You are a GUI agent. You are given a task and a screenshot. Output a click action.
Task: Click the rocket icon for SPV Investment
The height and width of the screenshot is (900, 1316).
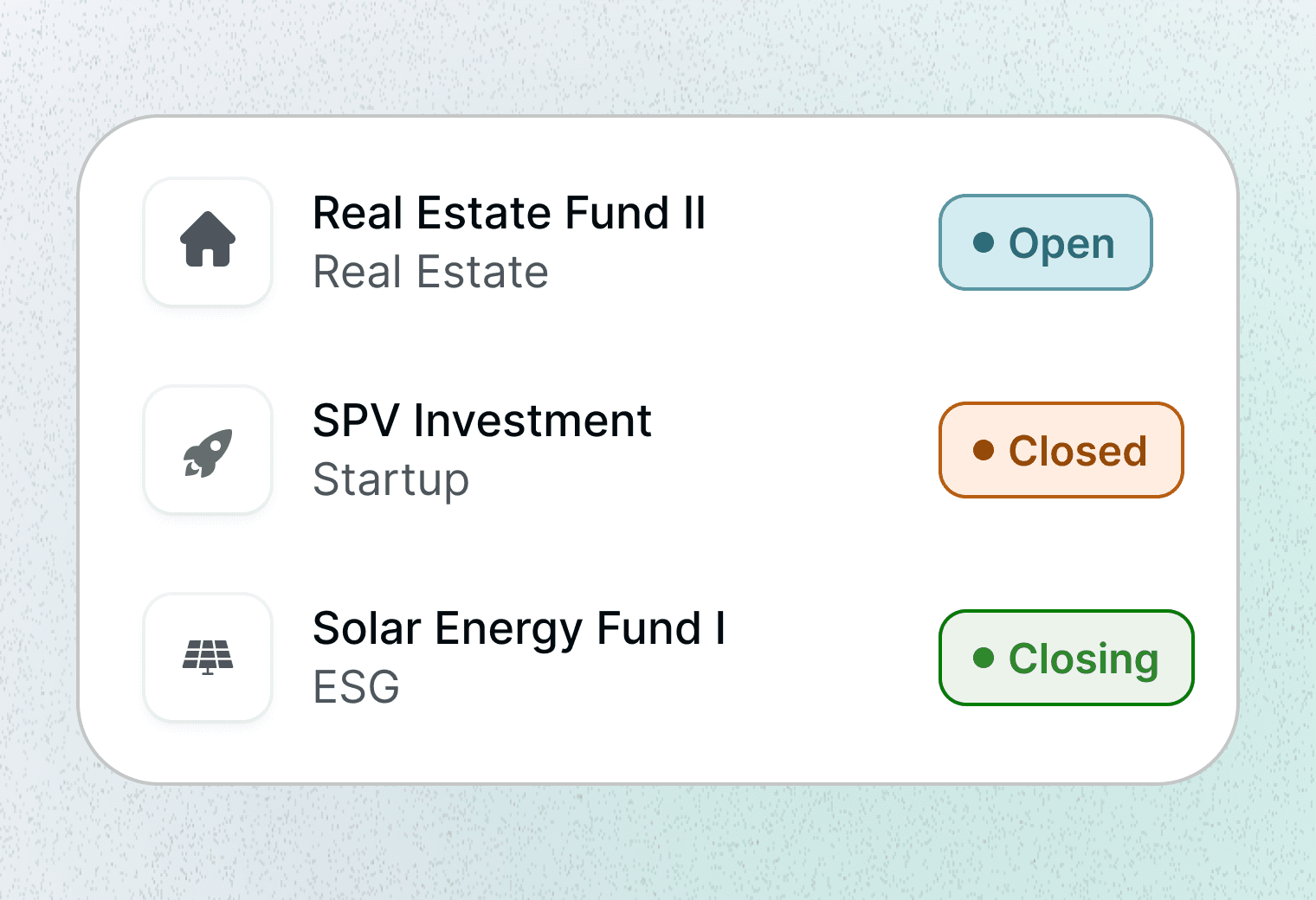coord(208,451)
